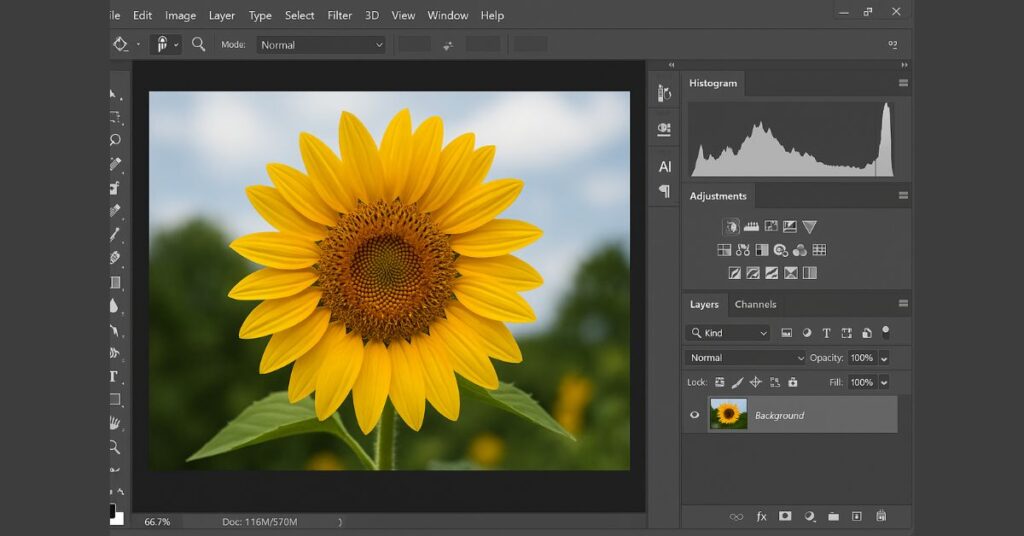Viewport: 1024px width, 536px height.
Task: Toggle filter for smart objects
Action: (x=867, y=333)
